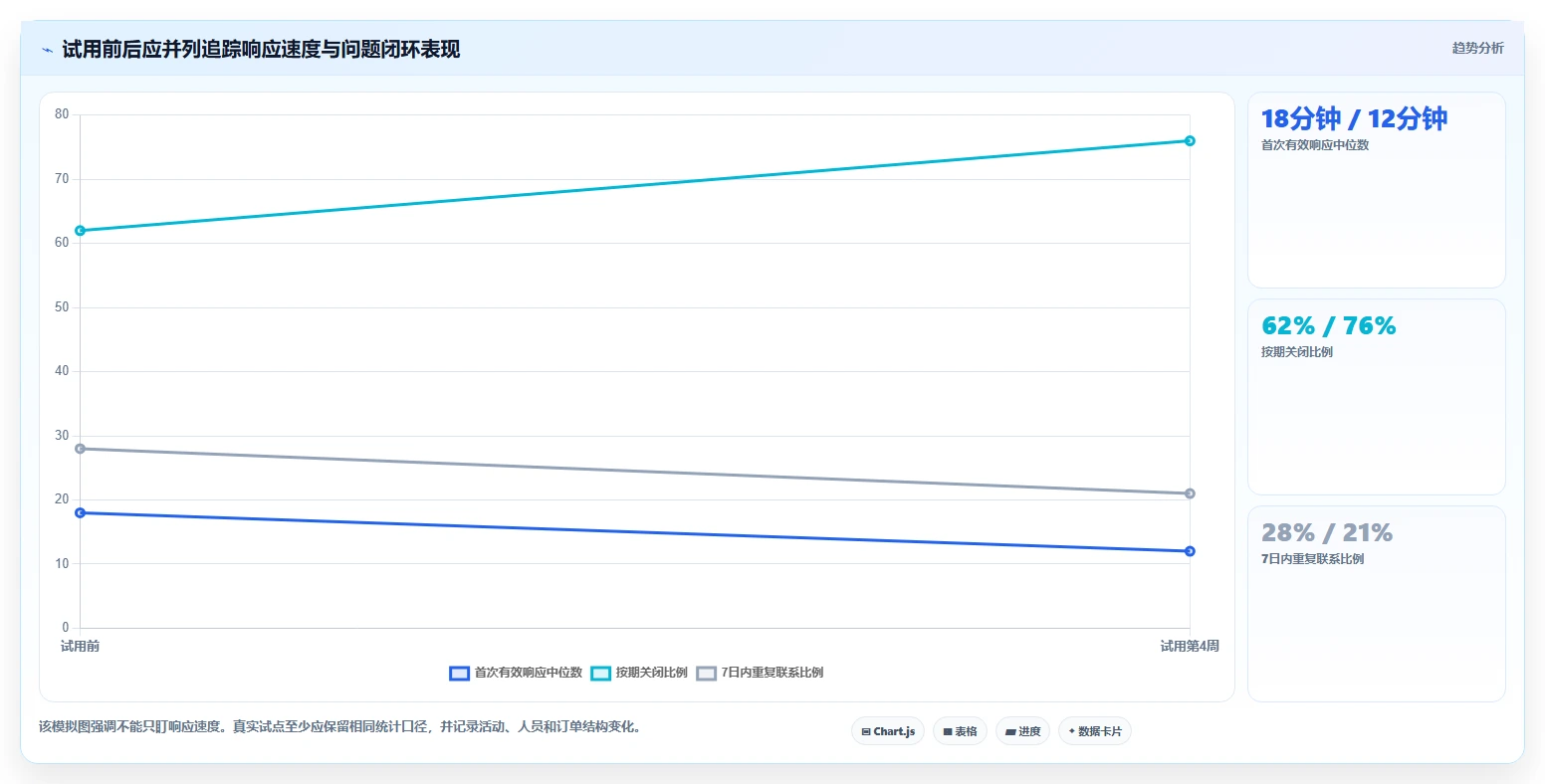Click the panel title 试用前后应并列追踪响应速度与问题闭环表现

pos(261,50)
